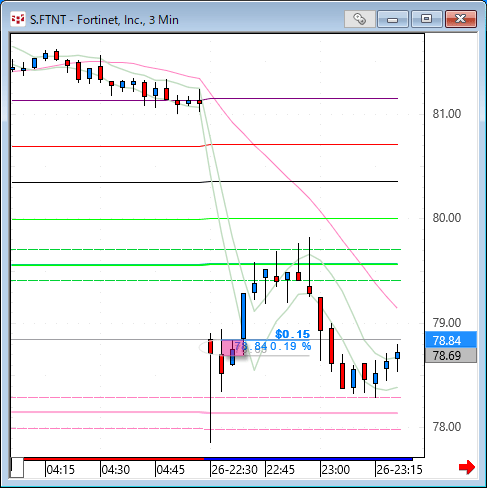Select the blue 78.84 price label
Viewport: 487px width, 488px height.
tap(451, 340)
